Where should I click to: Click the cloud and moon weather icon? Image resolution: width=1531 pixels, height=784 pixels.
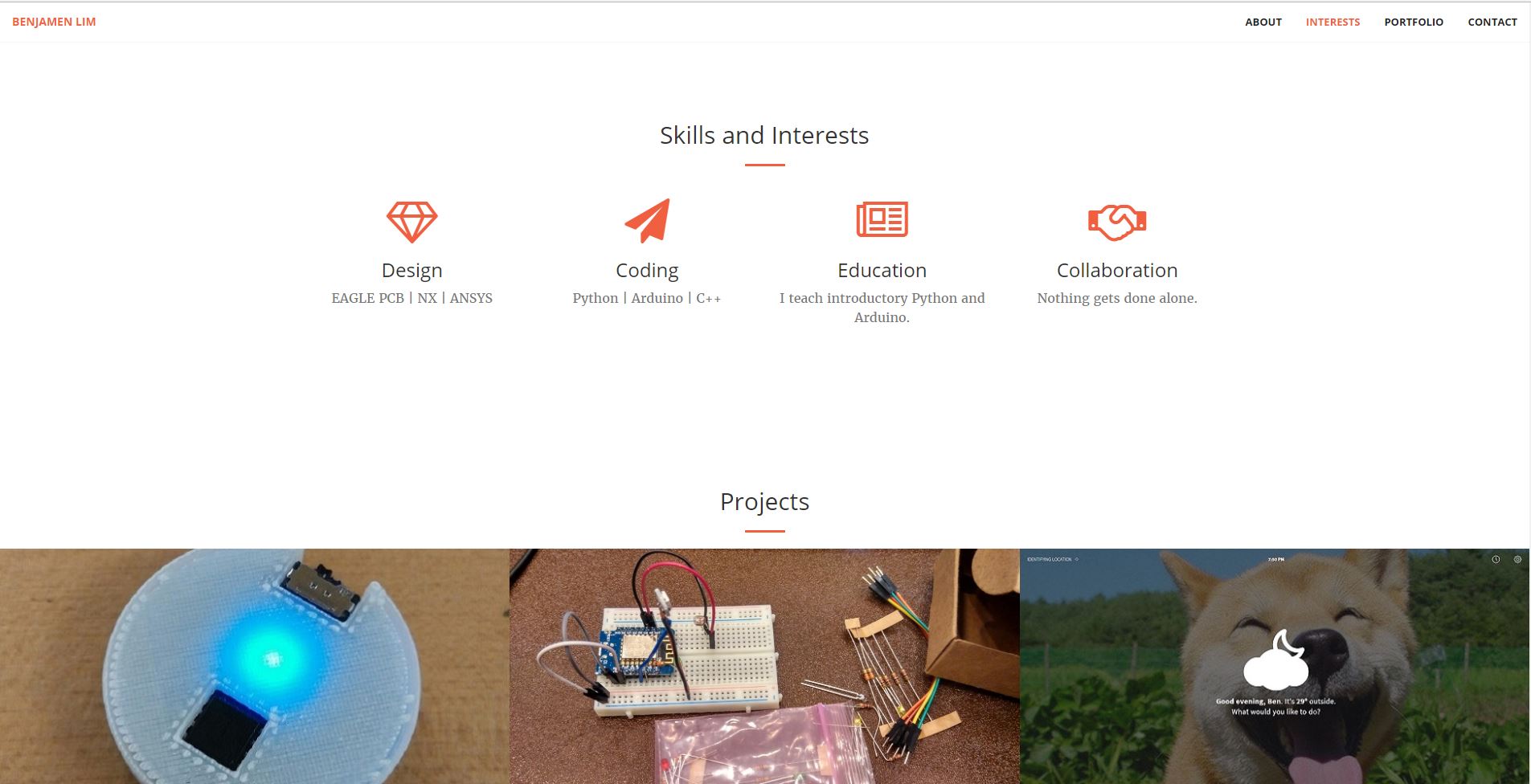click(x=1275, y=659)
